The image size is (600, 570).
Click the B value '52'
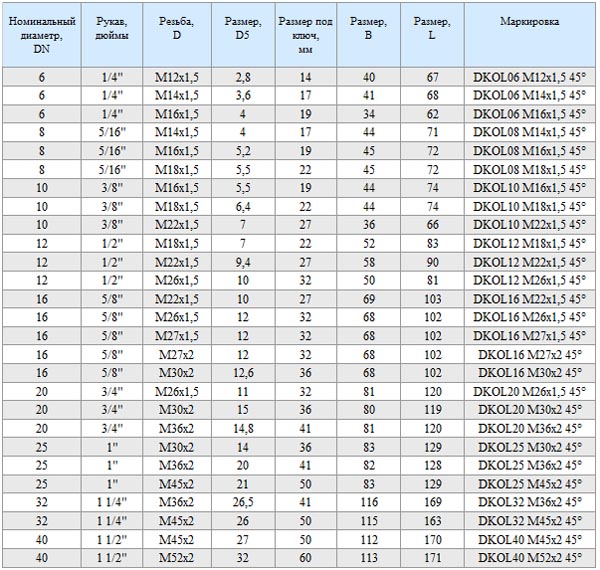[x=369, y=244]
